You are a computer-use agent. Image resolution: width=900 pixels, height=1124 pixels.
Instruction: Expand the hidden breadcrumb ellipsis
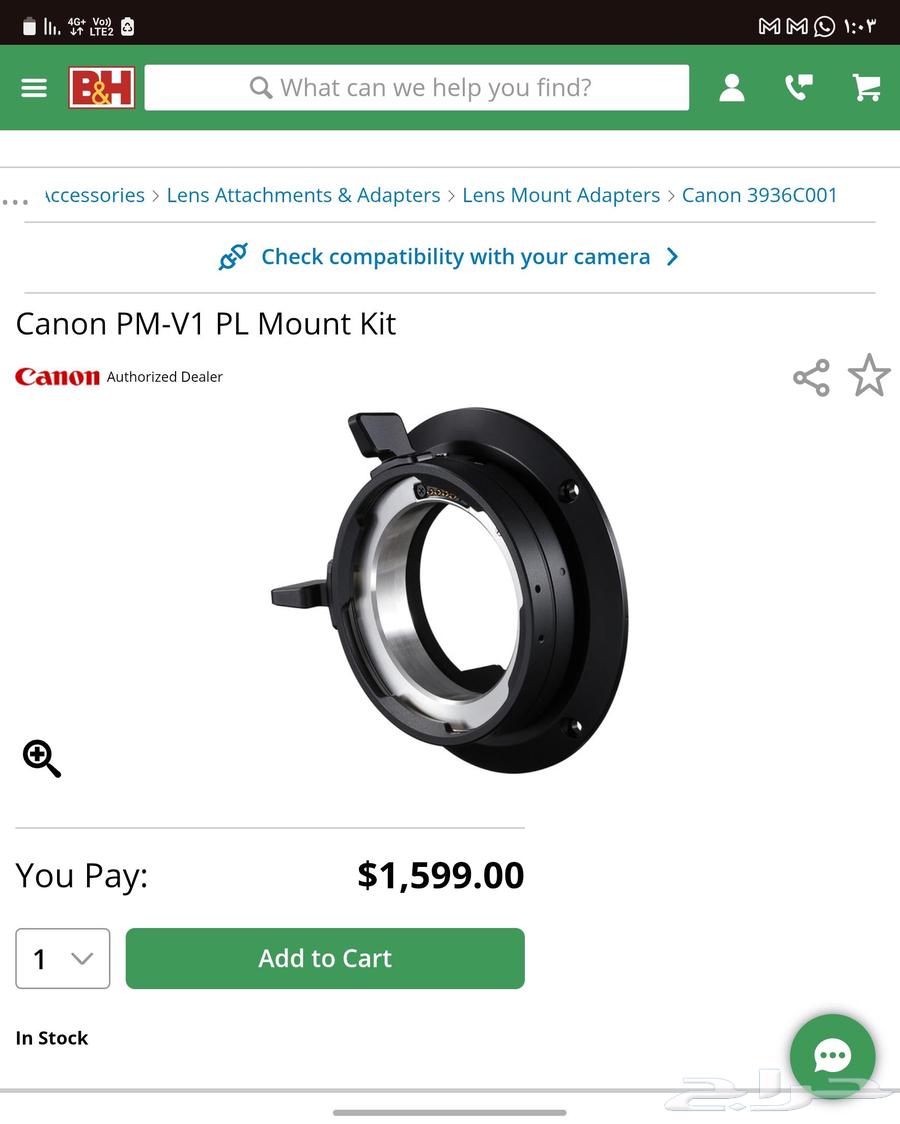(15, 201)
